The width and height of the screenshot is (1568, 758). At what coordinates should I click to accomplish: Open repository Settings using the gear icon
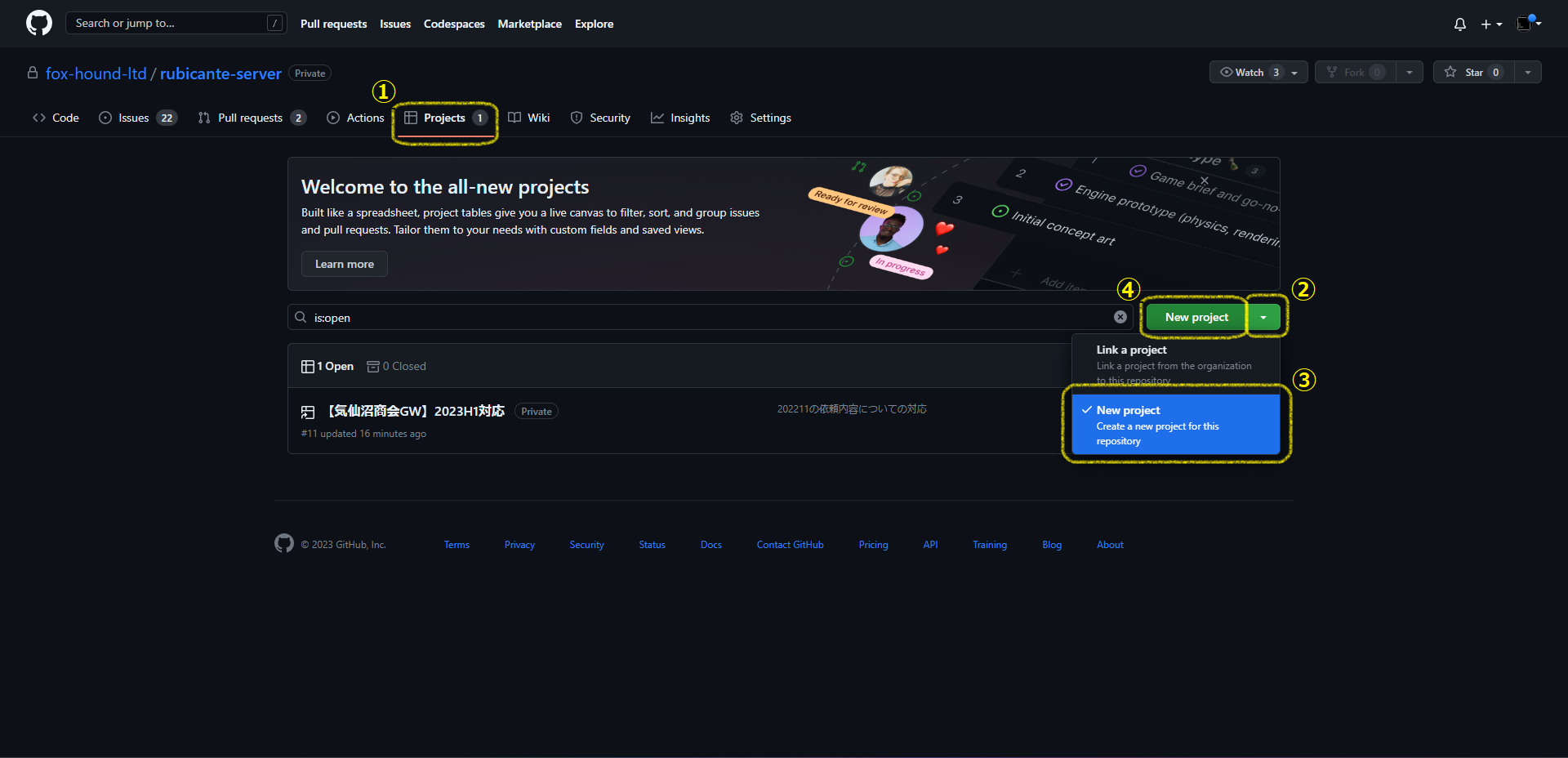(x=737, y=118)
